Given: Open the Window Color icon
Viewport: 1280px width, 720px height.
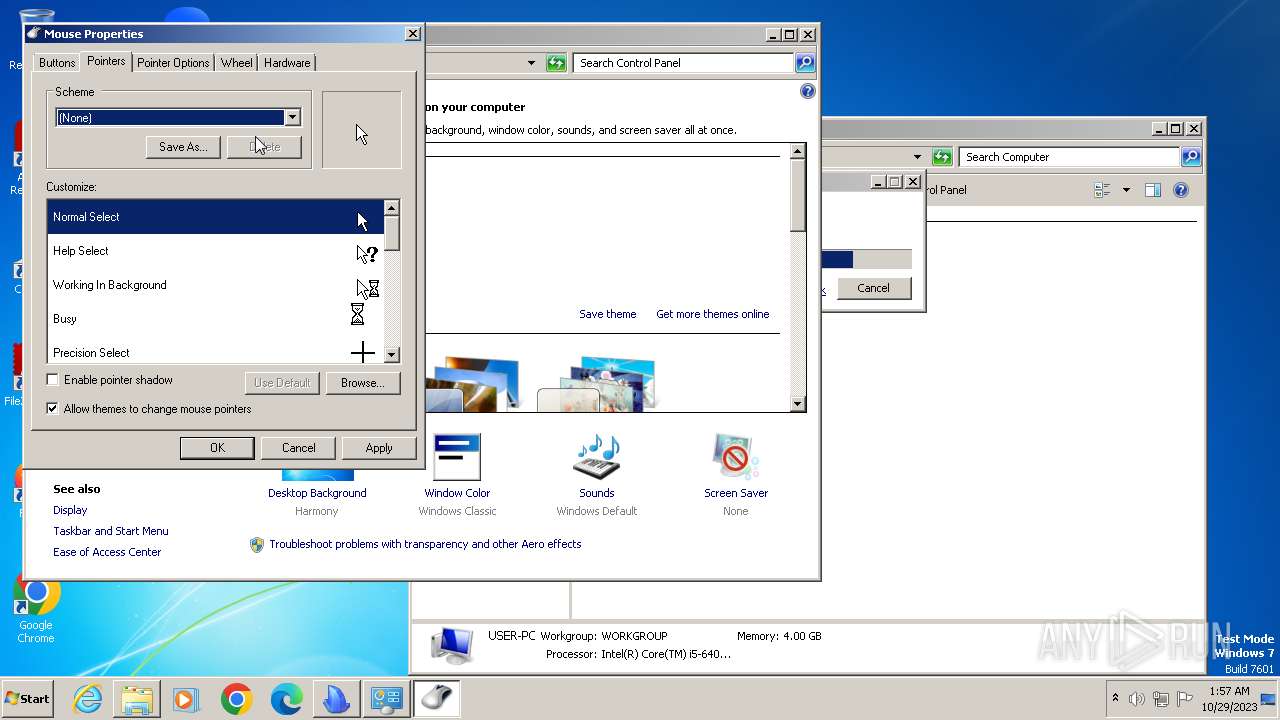Looking at the screenshot, I should click(x=457, y=457).
